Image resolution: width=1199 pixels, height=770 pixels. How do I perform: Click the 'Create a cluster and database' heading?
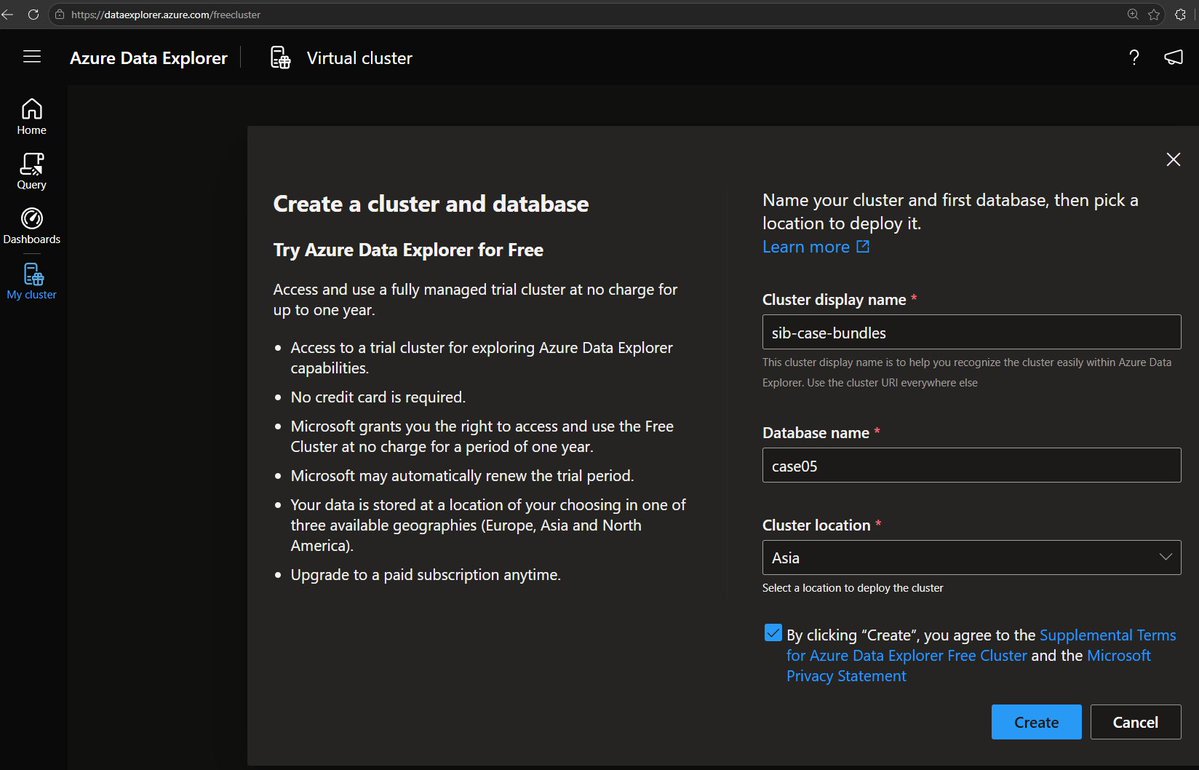431,203
